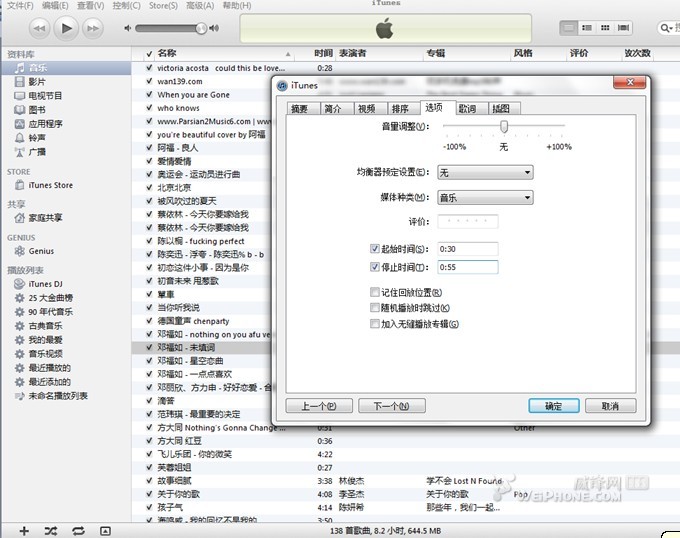The height and width of the screenshot is (538, 680).
Task: Switch to 歌词 tab
Action: pos(472,108)
